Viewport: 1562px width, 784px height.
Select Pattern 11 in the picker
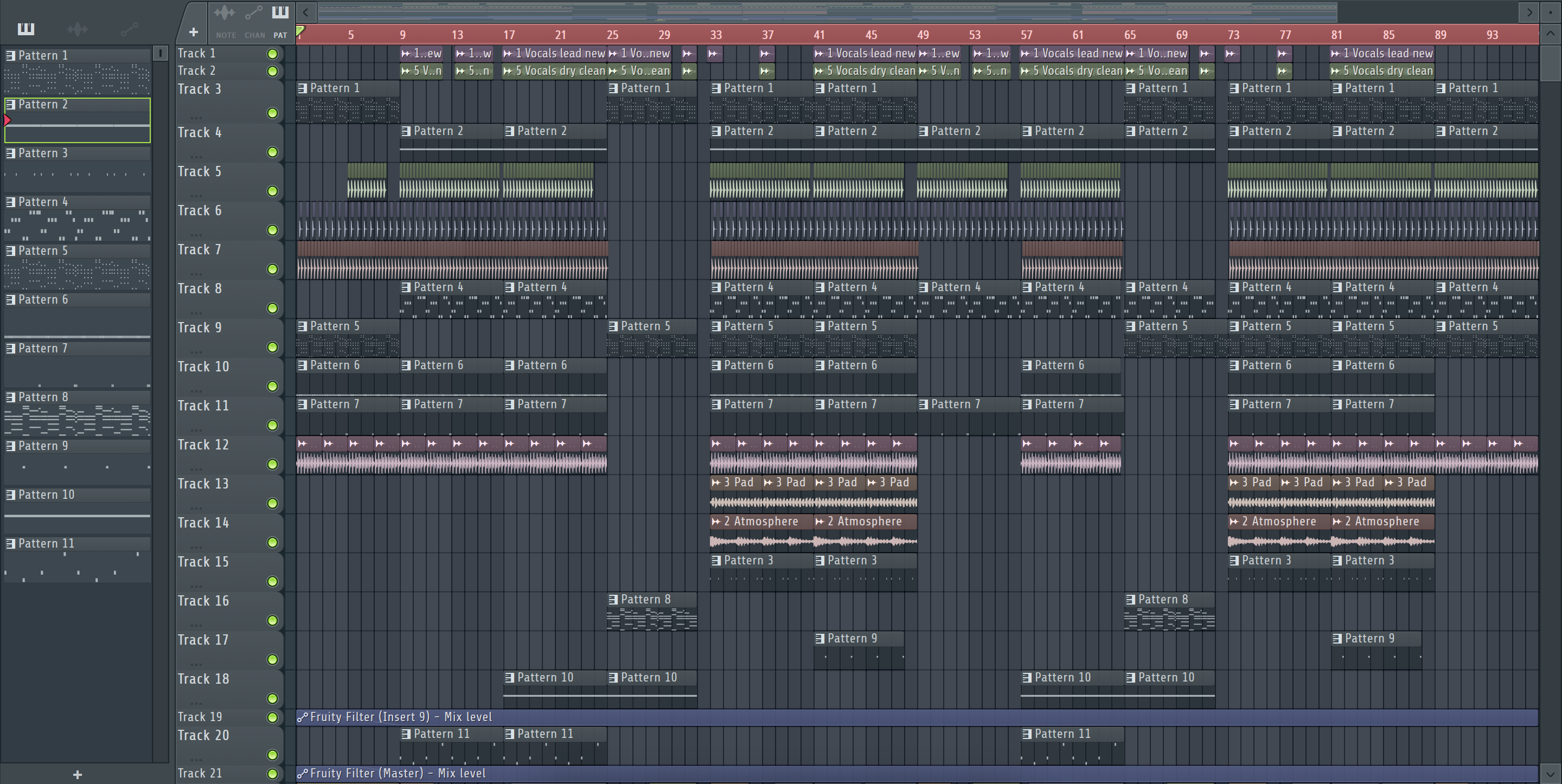click(77, 560)
